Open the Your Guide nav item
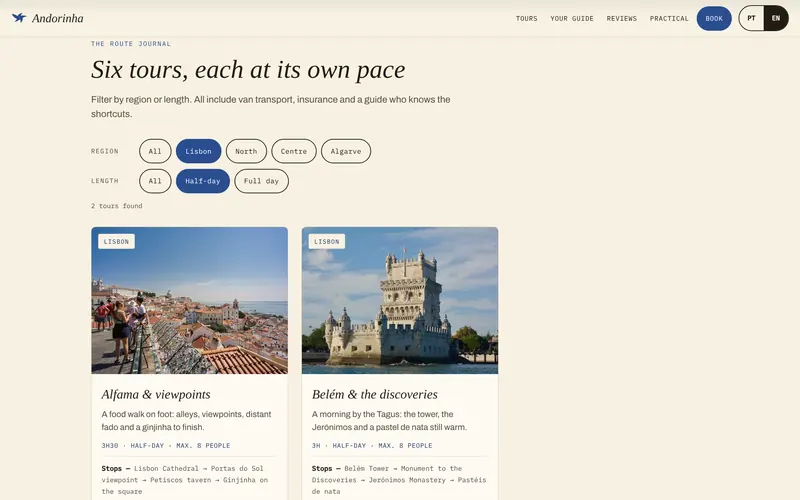This screenshot has width=800, height=500. point(572,18)
